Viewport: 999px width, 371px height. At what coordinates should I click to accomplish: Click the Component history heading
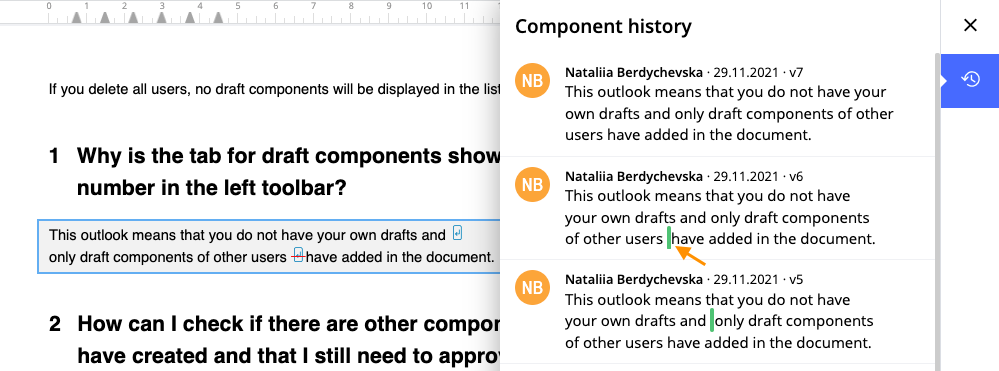coord(603,26)
